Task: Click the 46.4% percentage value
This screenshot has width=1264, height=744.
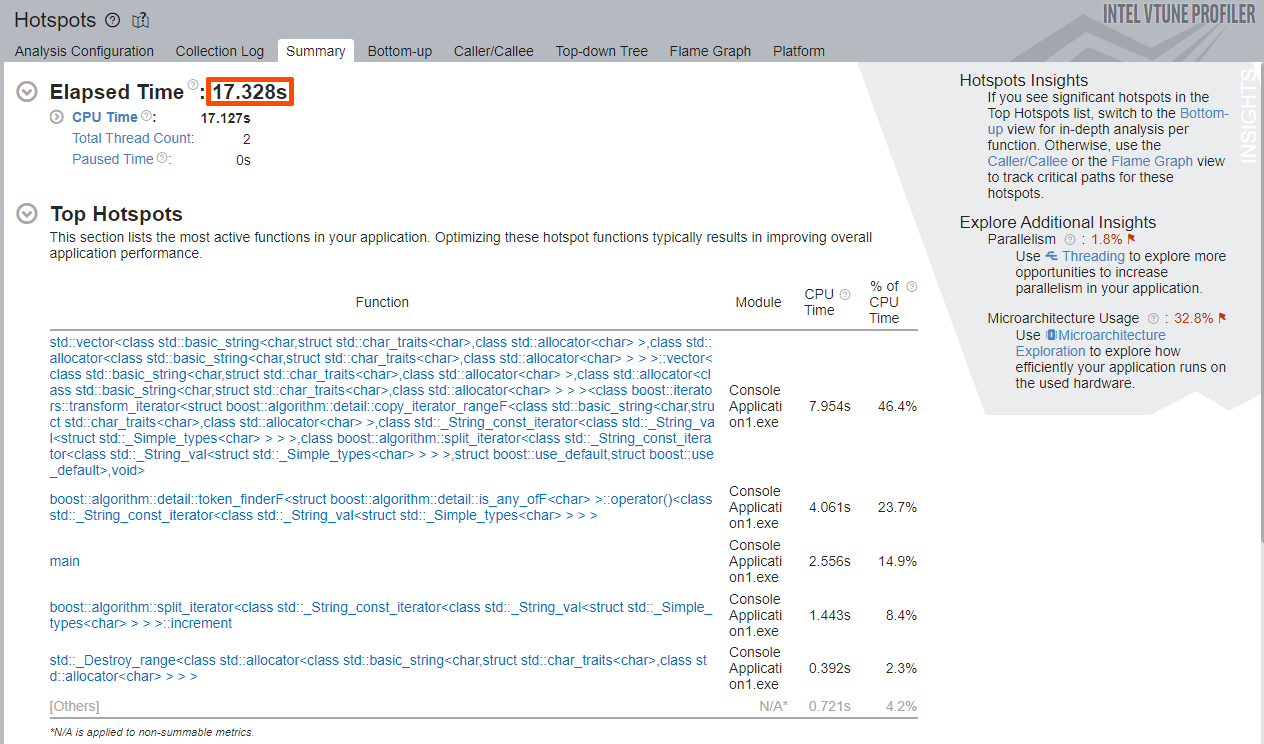Action: pyautogui.click(x=896, y=406)
